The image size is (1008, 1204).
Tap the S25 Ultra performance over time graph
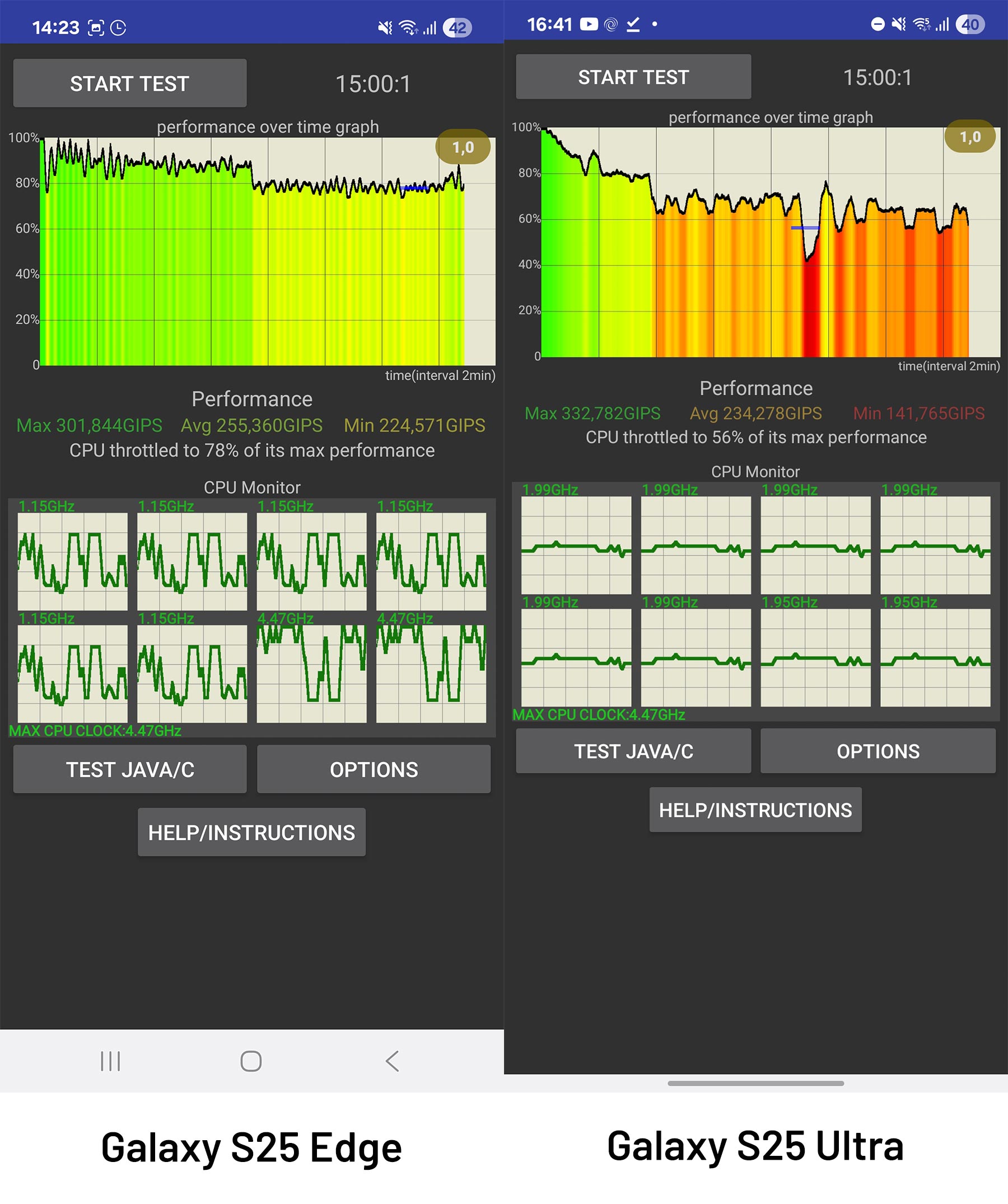pyautogui.click(x=771, y=242)
